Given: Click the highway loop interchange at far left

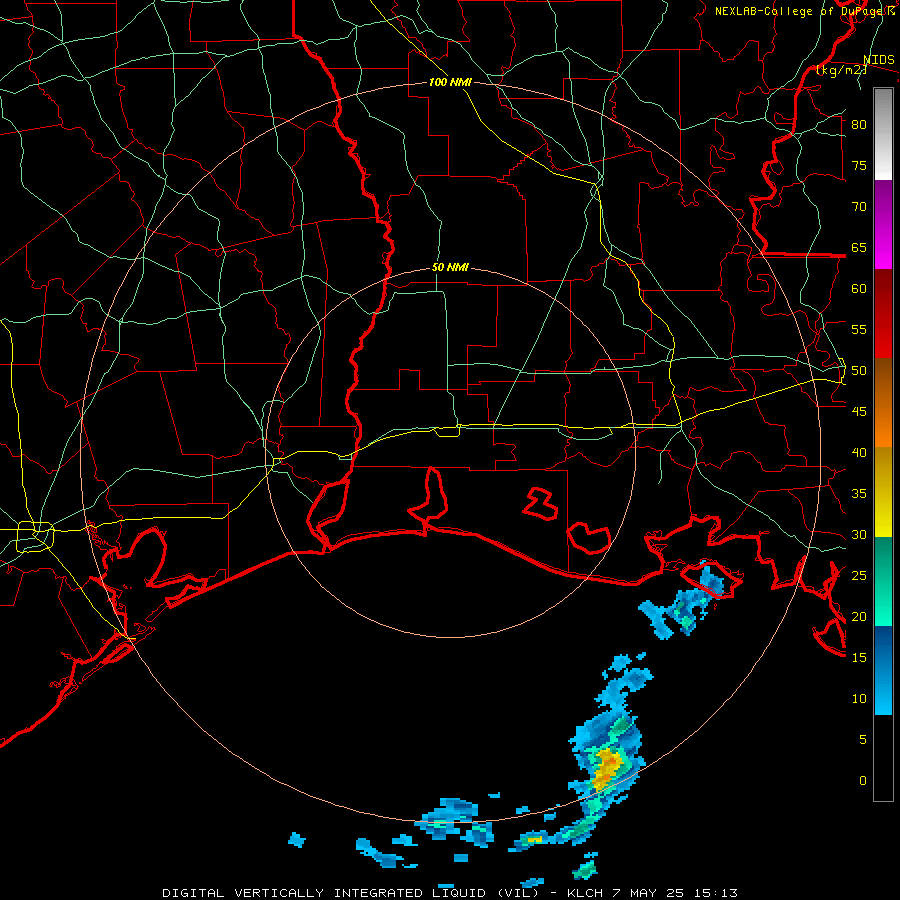Looking at the screenshot, I should [x=35, y=537].
